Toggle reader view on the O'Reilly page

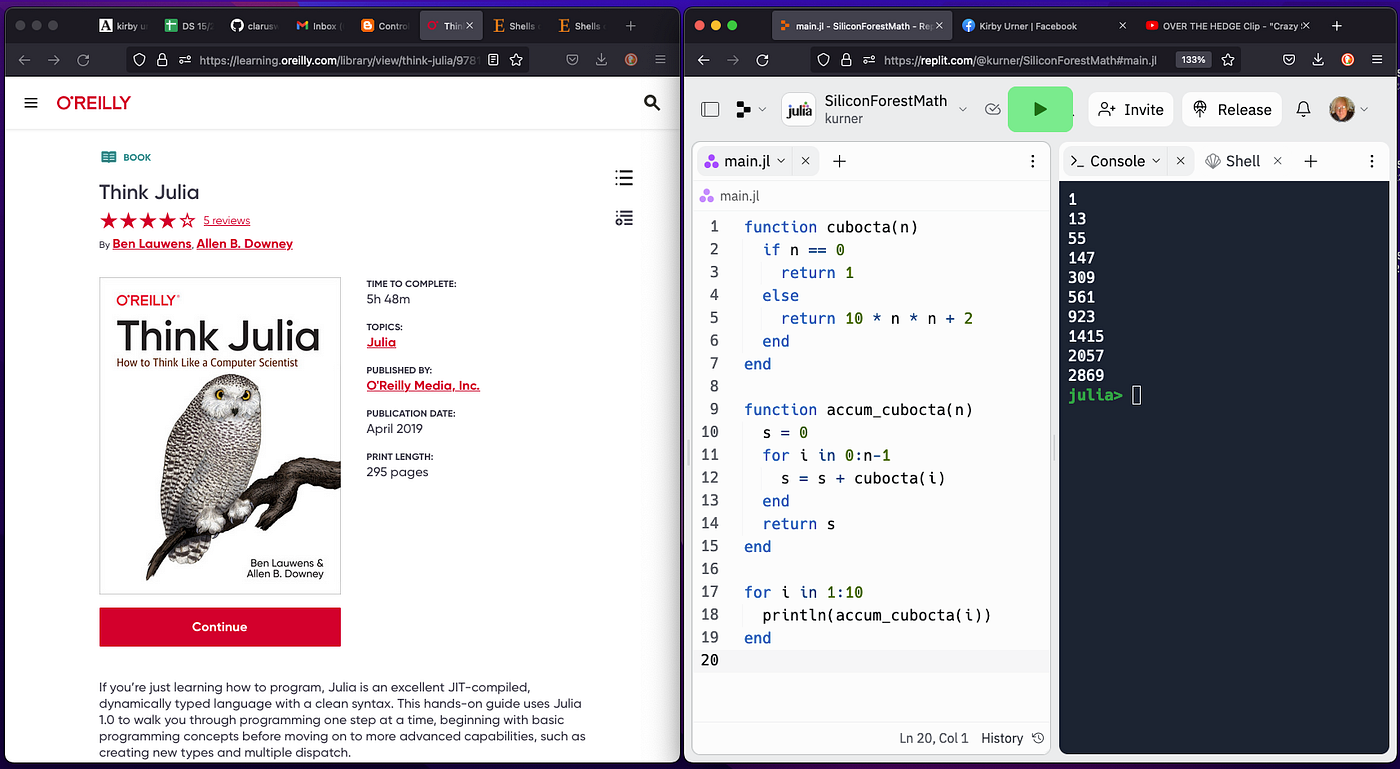pyautogui.click(x=493, y=60)
